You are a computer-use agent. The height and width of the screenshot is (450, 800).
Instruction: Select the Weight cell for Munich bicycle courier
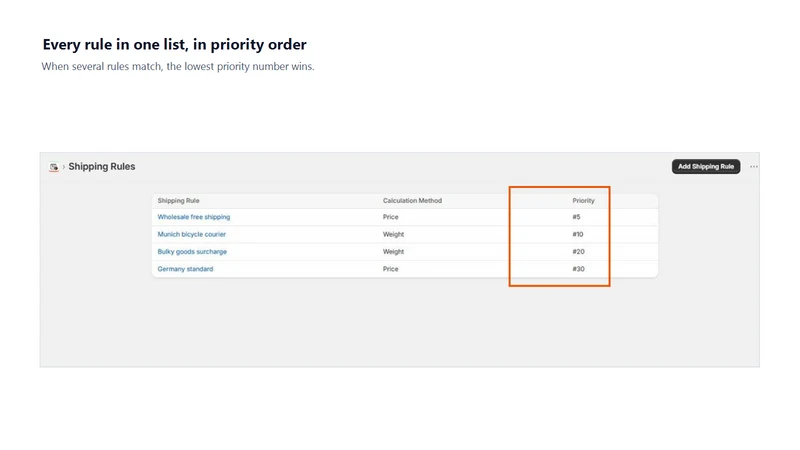[x=393, y=234]
